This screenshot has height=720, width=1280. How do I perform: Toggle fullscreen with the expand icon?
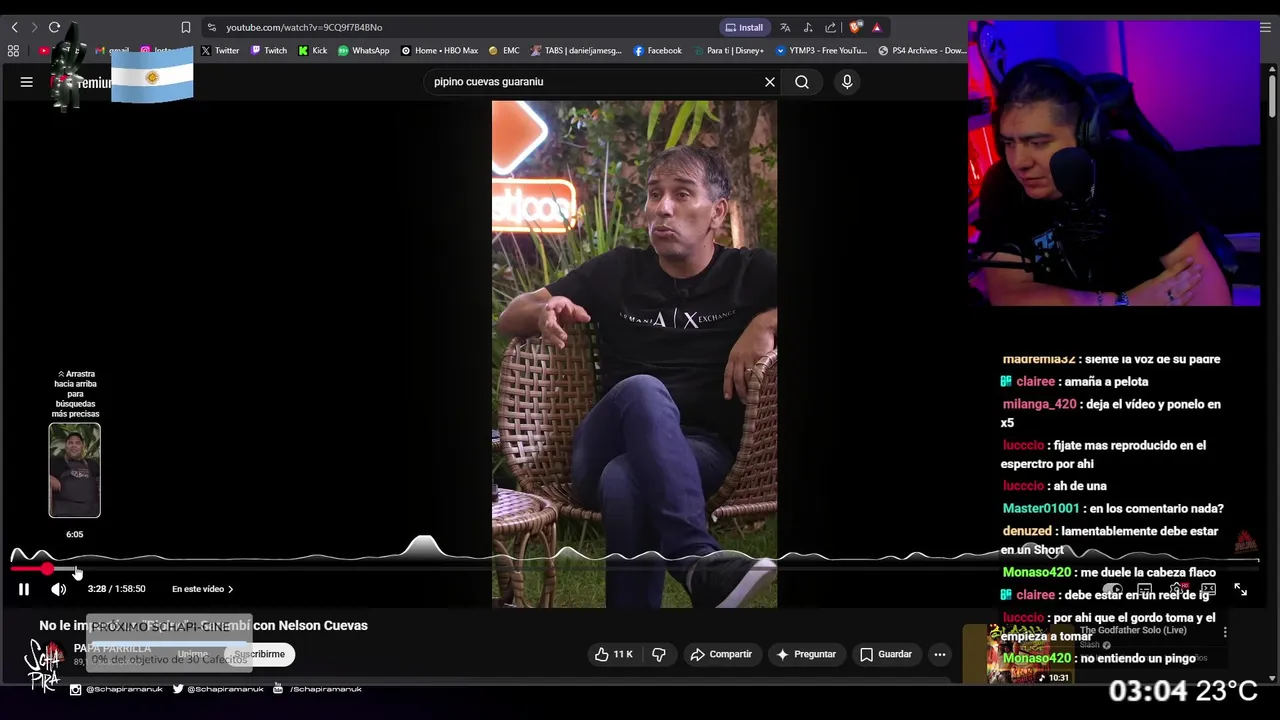point(1240,590)
